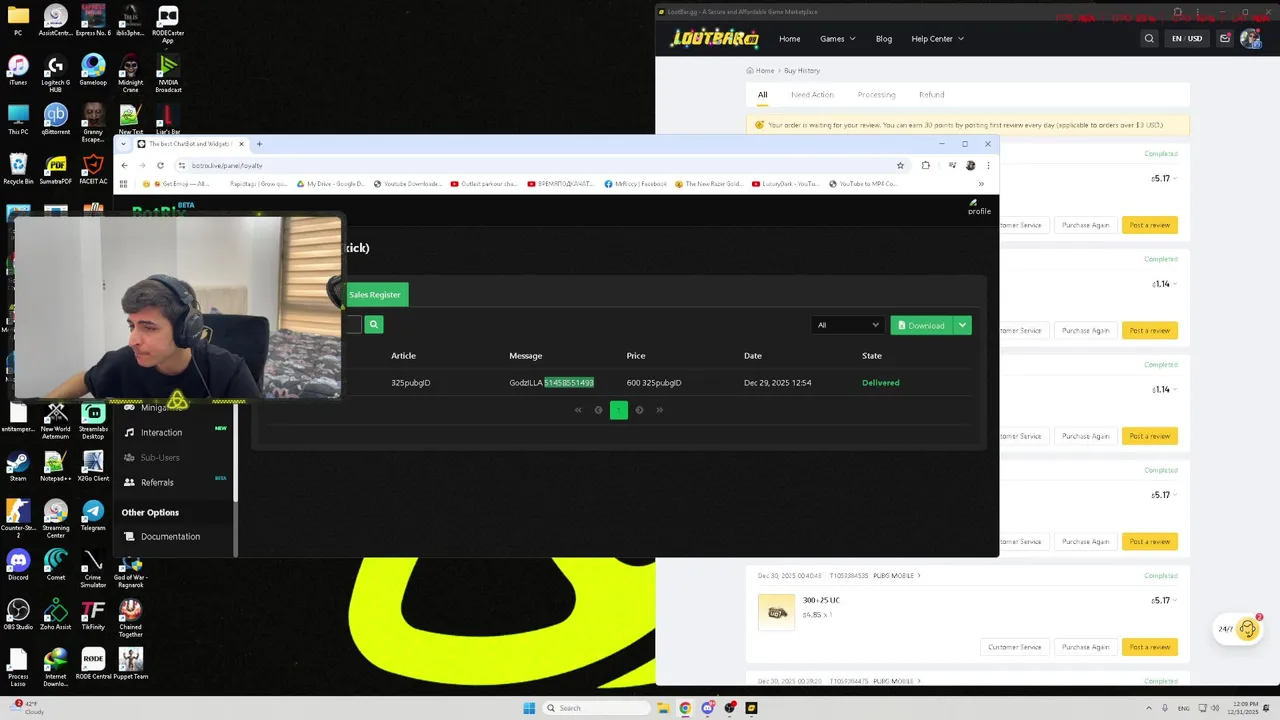Open the FACEIT AC desktop icon
The image size is (1280, 720).
click(x=93, y=168)
